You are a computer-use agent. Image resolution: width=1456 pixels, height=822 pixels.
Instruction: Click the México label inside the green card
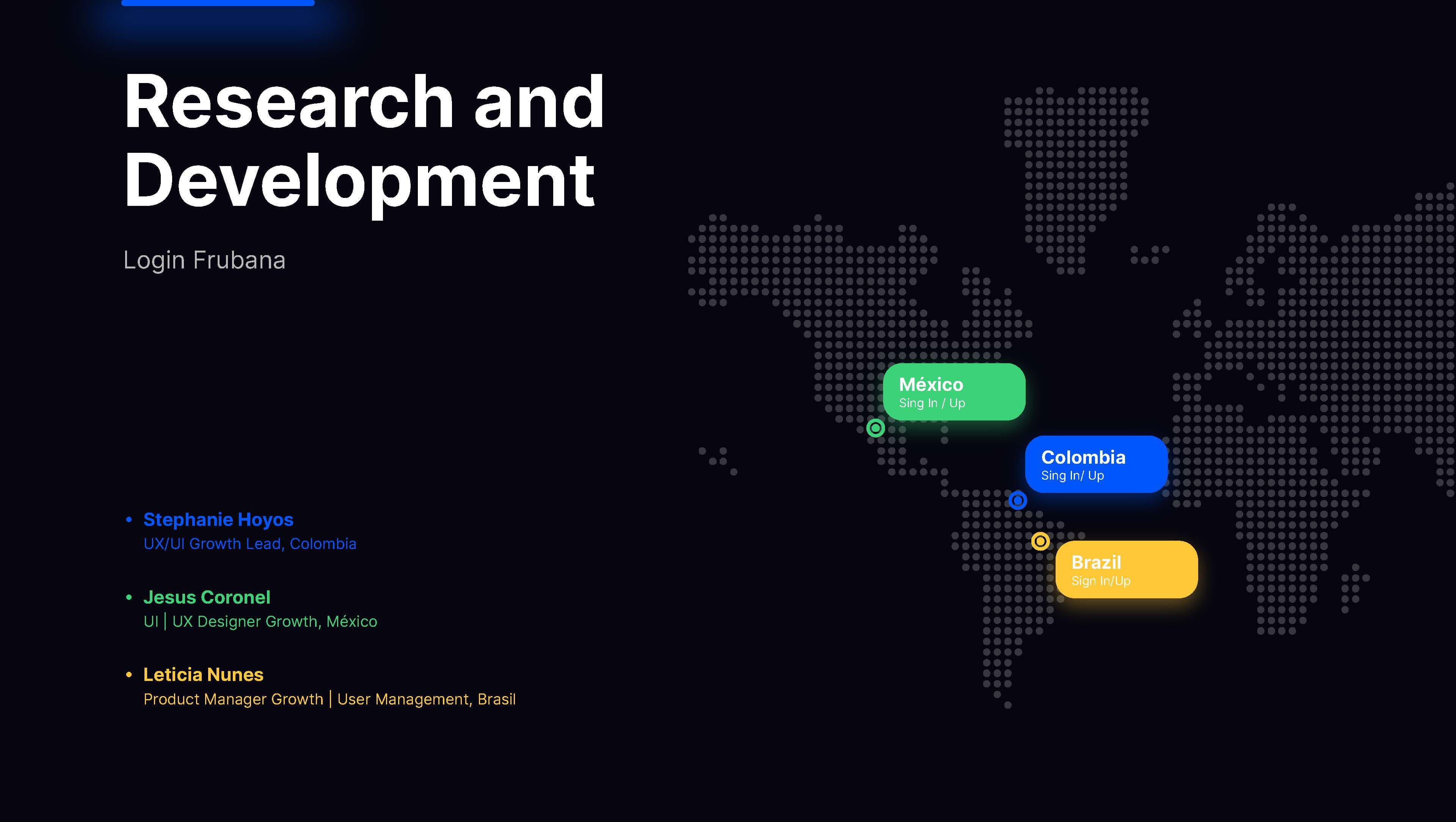(931, 384)
